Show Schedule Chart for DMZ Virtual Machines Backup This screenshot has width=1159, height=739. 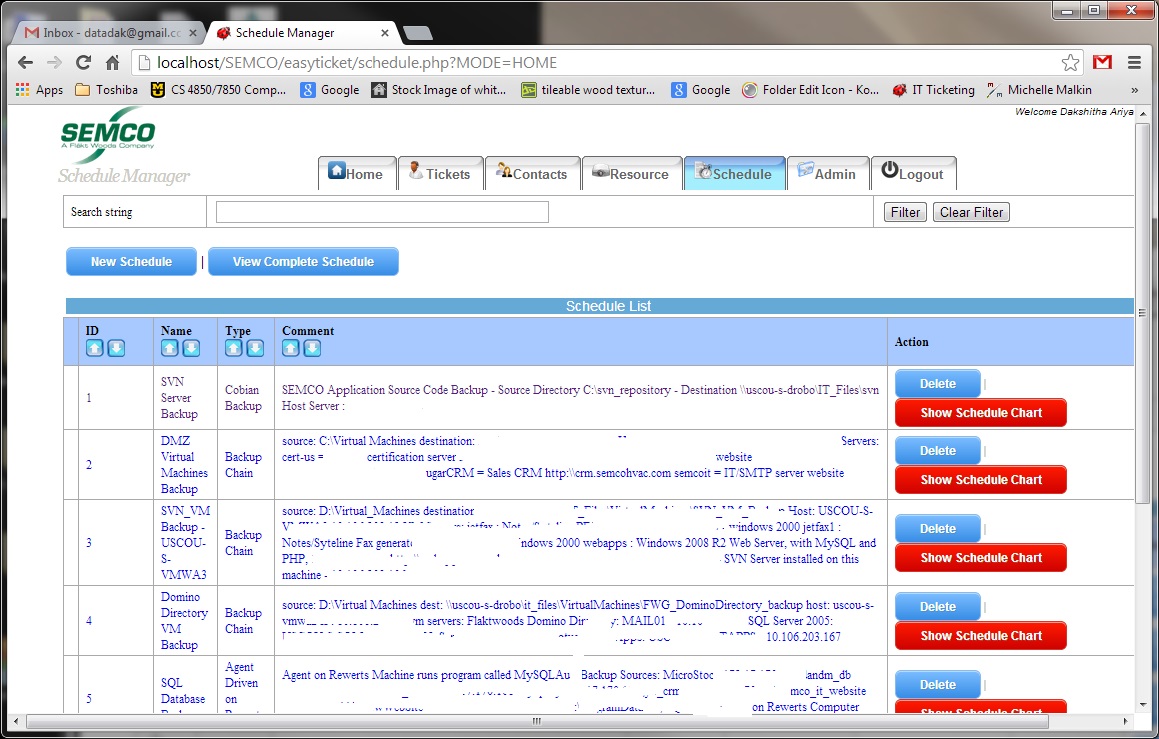pyautogui.click(x=980, y=480)
